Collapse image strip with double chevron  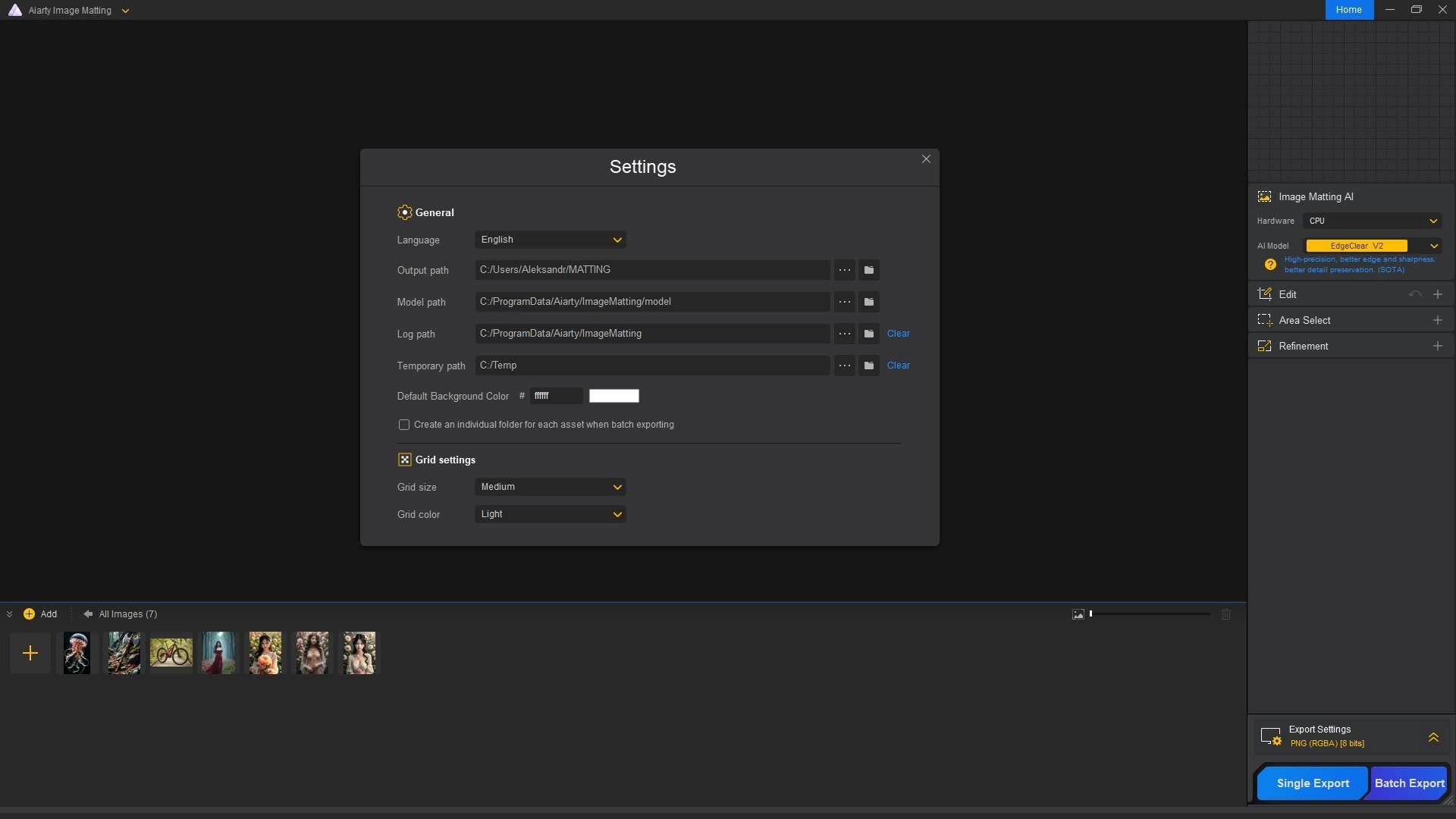(x=9, y=614)
